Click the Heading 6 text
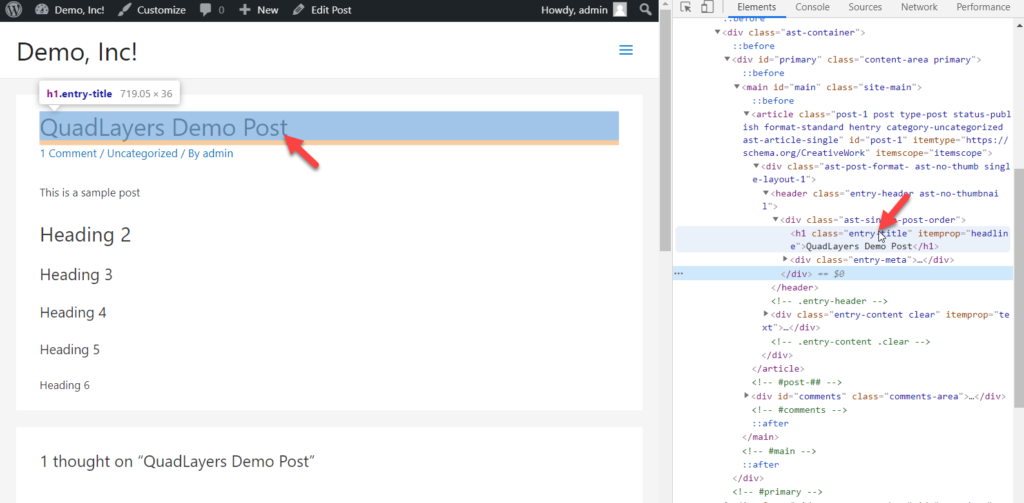This screenshot has height=503, width=1024. pyautogui.click(x=65, y=385)
